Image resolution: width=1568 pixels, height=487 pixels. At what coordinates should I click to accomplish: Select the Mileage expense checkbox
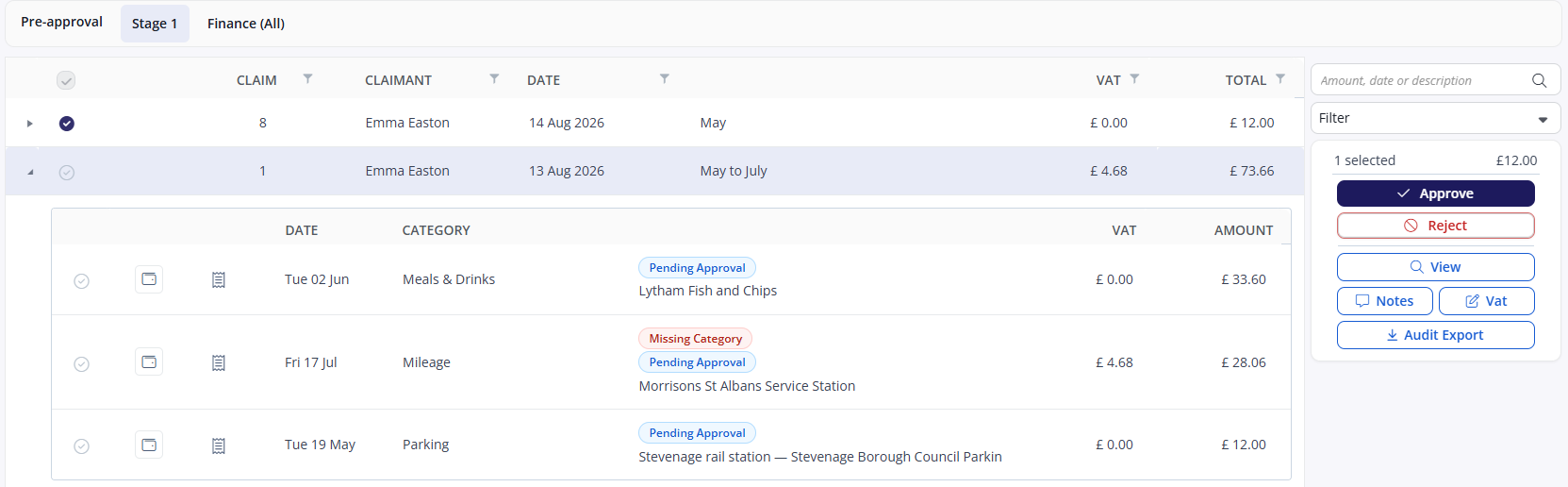click(x=82, y=364)
